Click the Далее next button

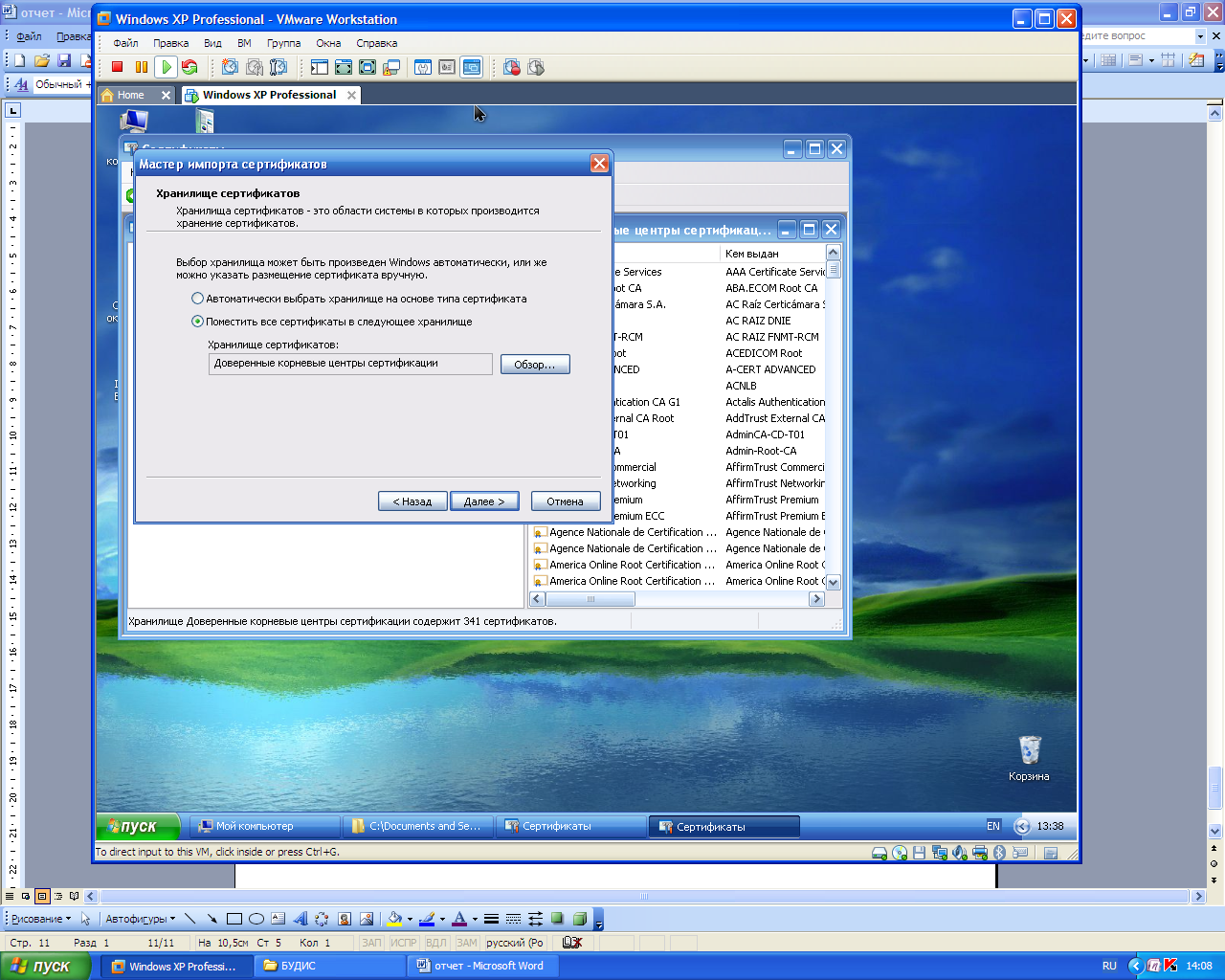click(x=484, y=501)
